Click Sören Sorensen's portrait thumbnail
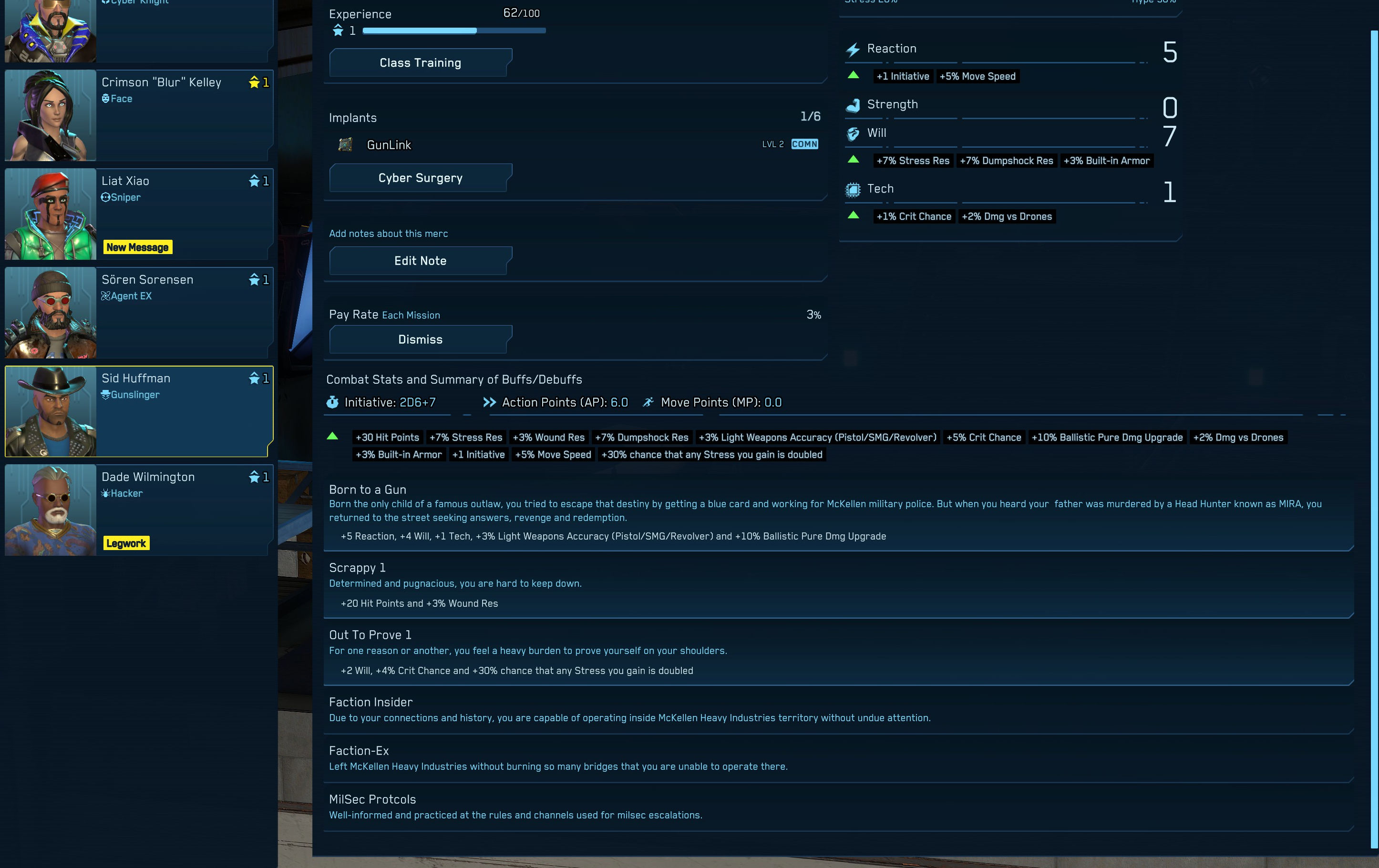 (x=51, y=313)
